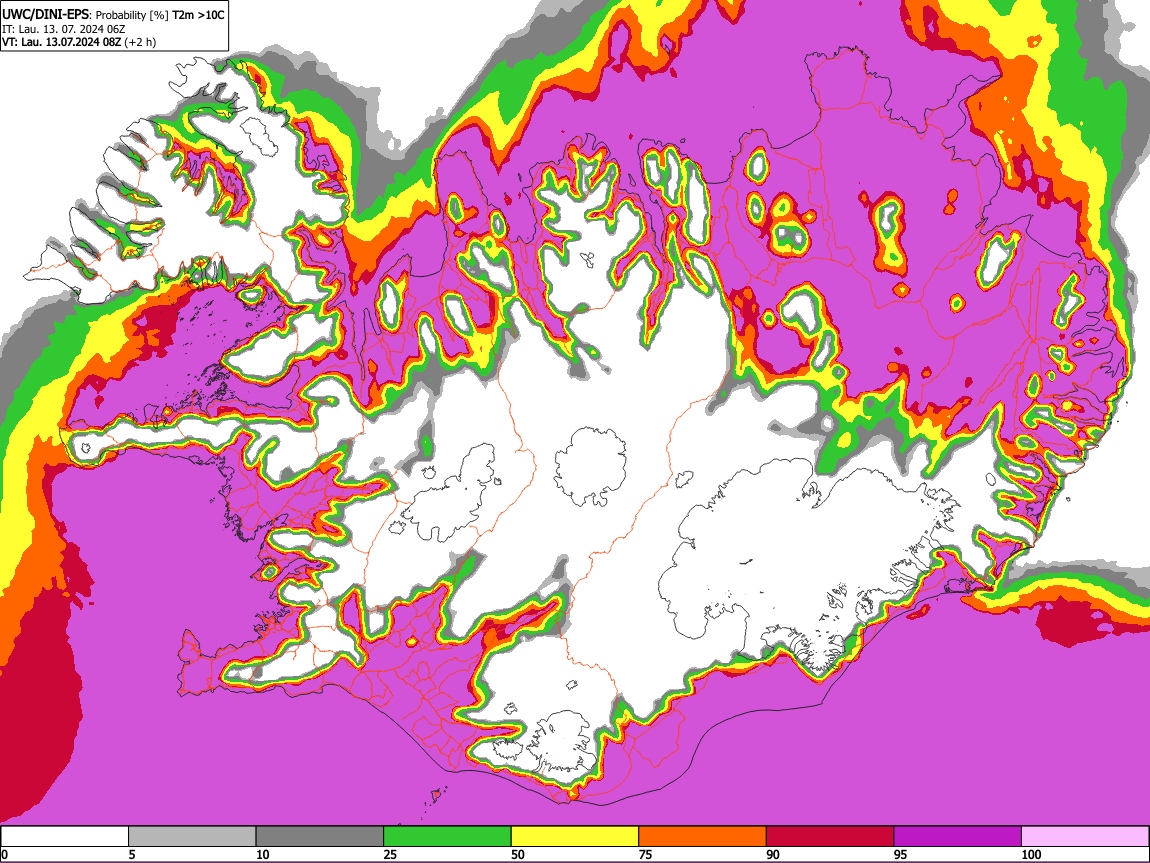Click the 'Probability [%]' label

point(132,15)
